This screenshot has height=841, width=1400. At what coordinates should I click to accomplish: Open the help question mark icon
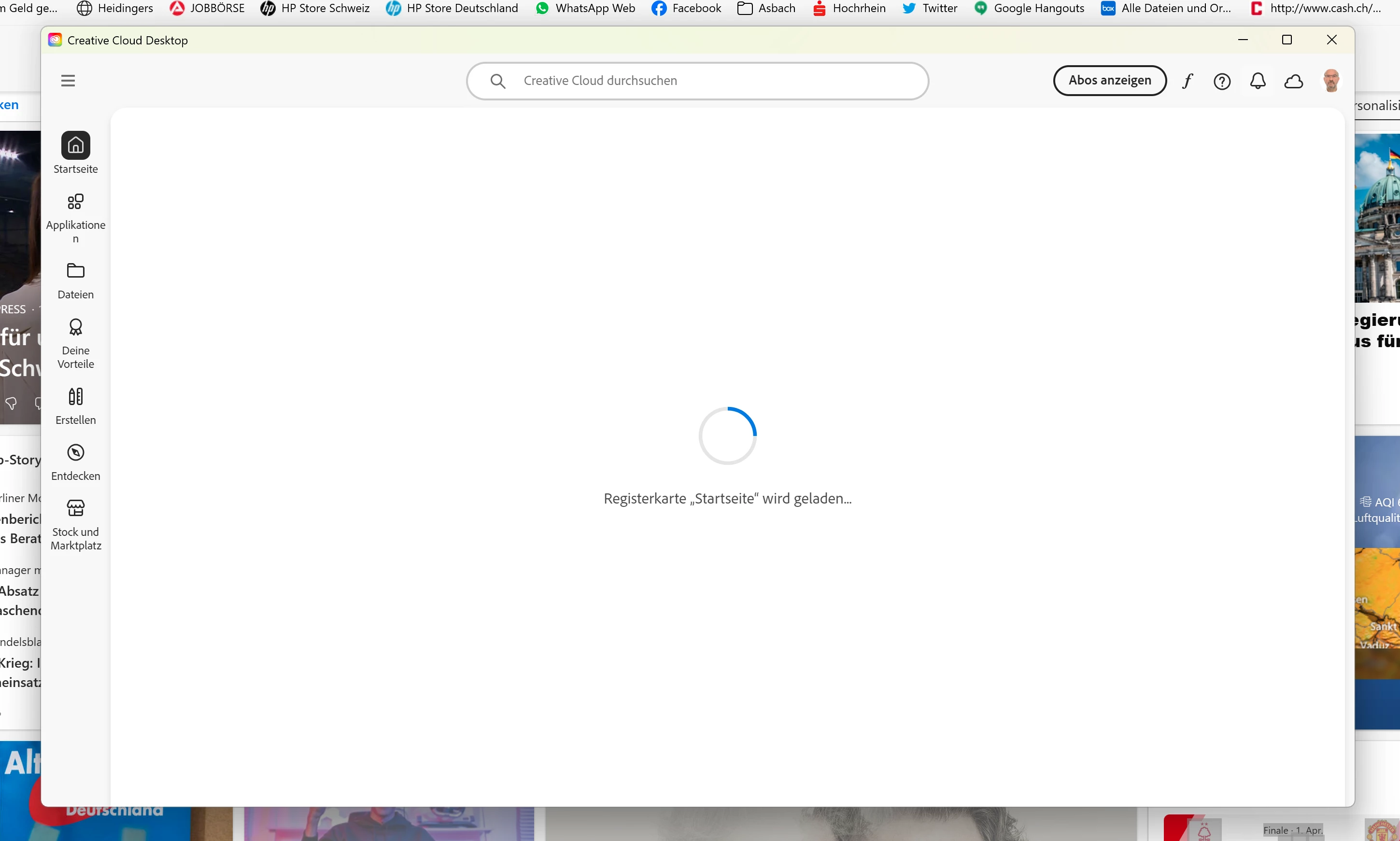click(x=1221, y=82)
